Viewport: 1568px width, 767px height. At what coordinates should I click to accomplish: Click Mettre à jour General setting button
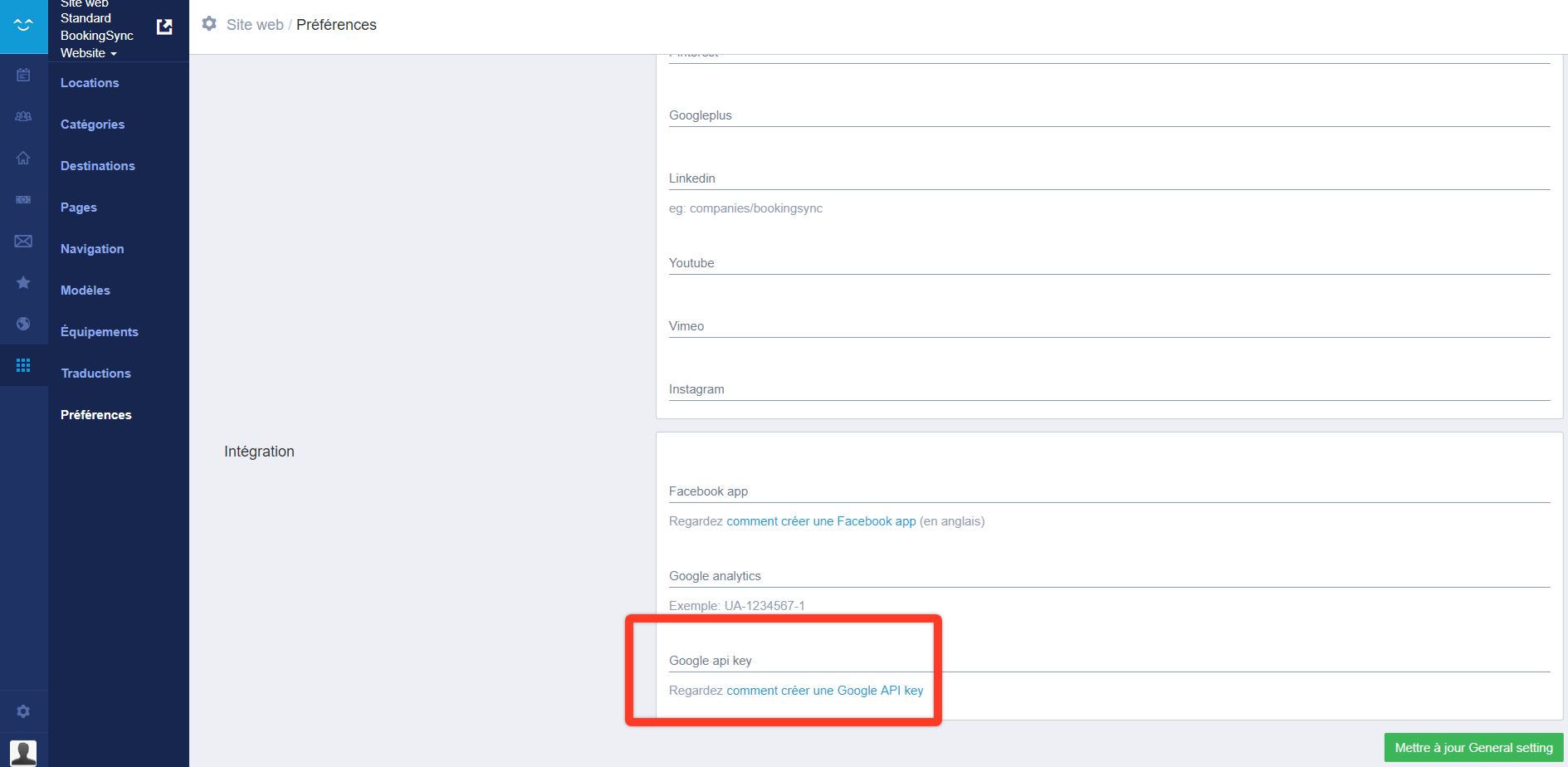(x=1473, y=748)
